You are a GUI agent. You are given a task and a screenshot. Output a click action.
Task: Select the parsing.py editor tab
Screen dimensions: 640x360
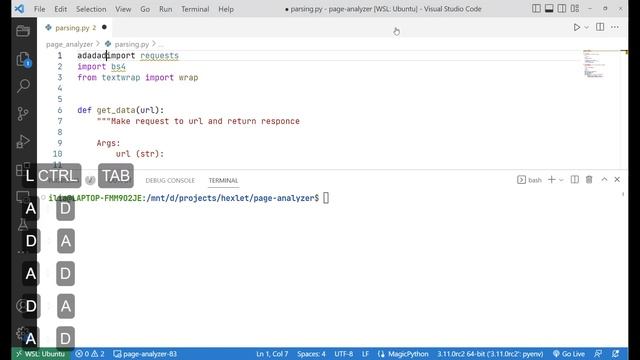click(76, 28)
